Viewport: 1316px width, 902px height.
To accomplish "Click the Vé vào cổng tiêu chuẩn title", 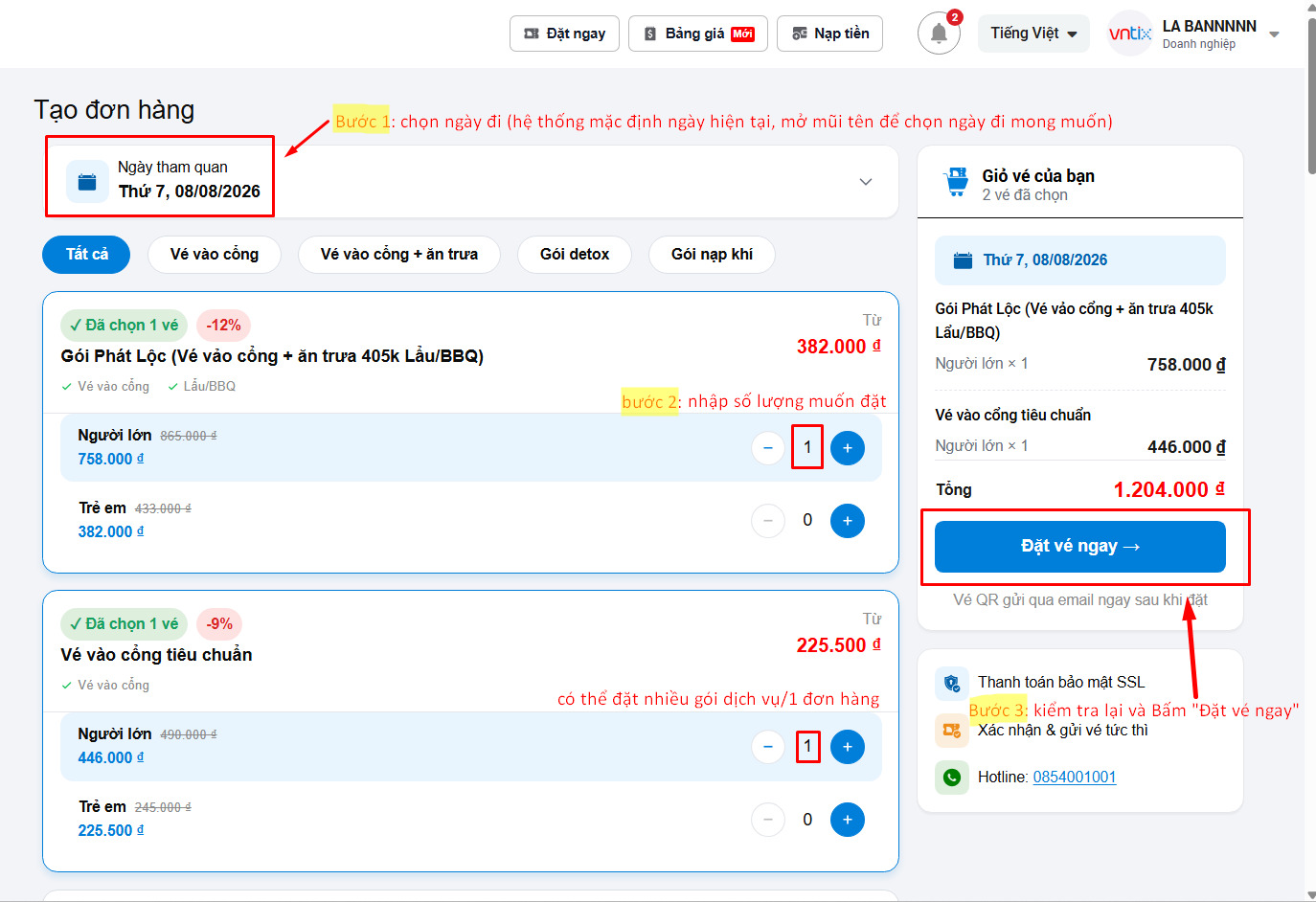I will 156,655.
